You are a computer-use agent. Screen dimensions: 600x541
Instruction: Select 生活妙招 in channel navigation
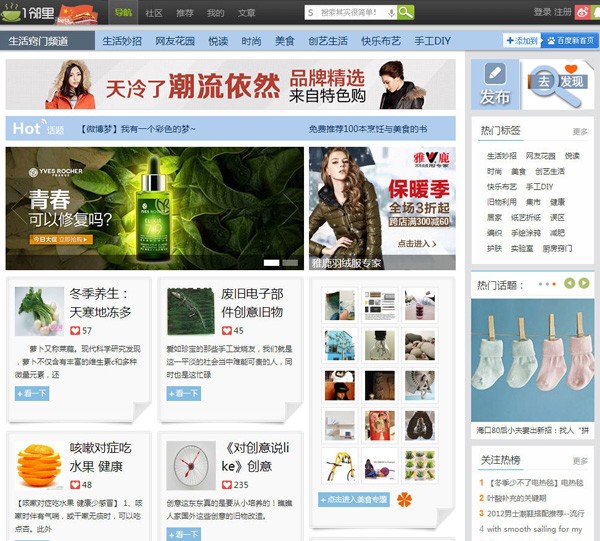(x=122, y=41)
